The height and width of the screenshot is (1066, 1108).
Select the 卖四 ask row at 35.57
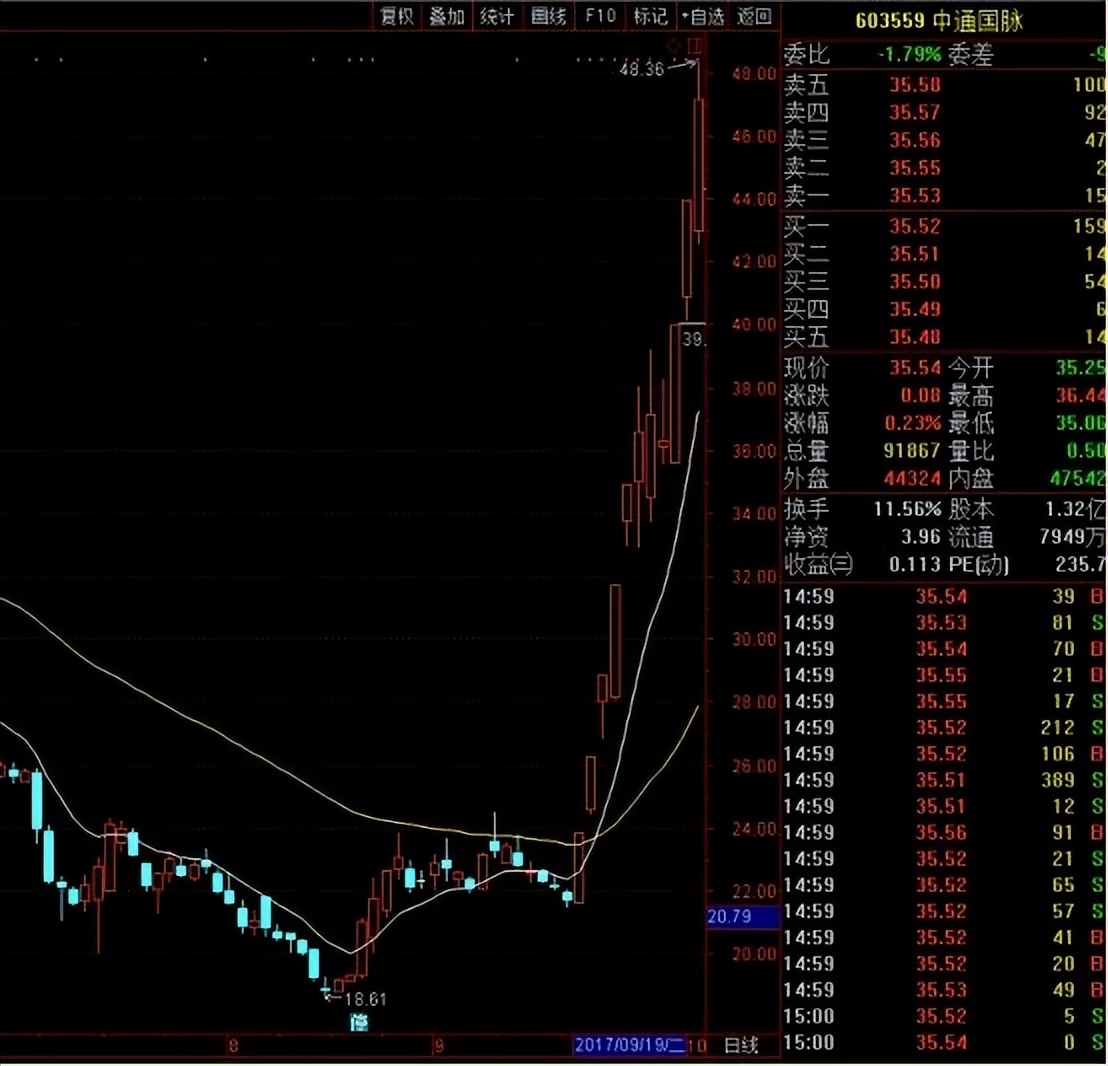tap(944, 112)
